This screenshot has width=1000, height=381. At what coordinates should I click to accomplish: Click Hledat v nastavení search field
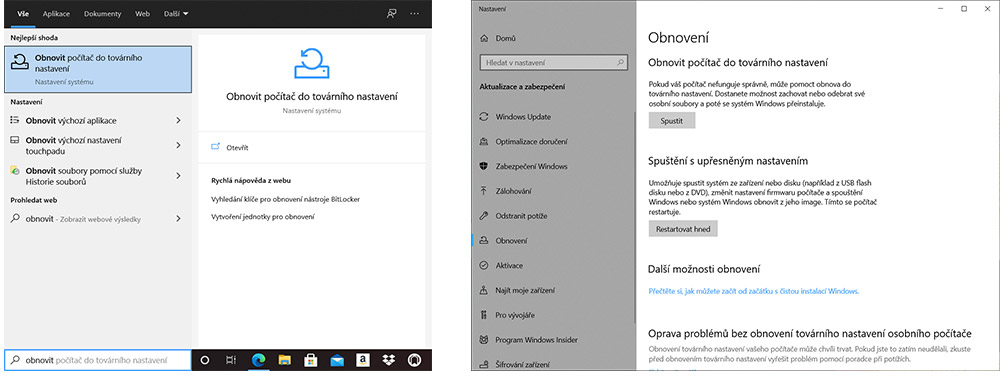click(554, 63)
